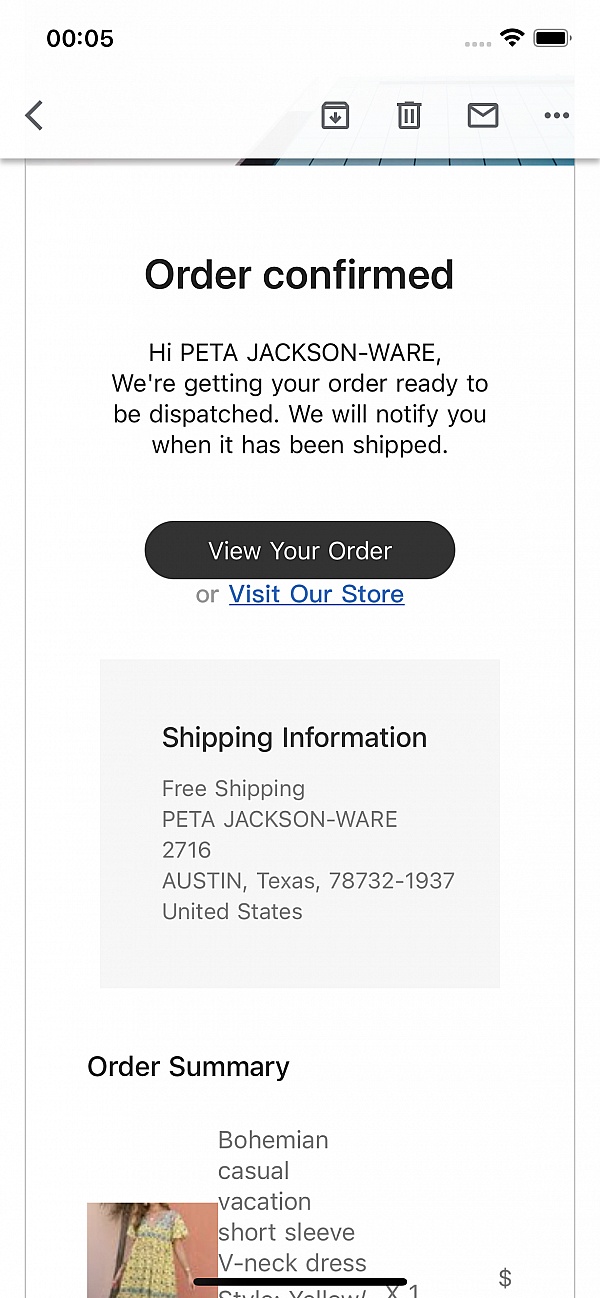This screenshot has width=600, height=1298.
Task: Tap the Order confirmed heading
Action: click(300, 274)
